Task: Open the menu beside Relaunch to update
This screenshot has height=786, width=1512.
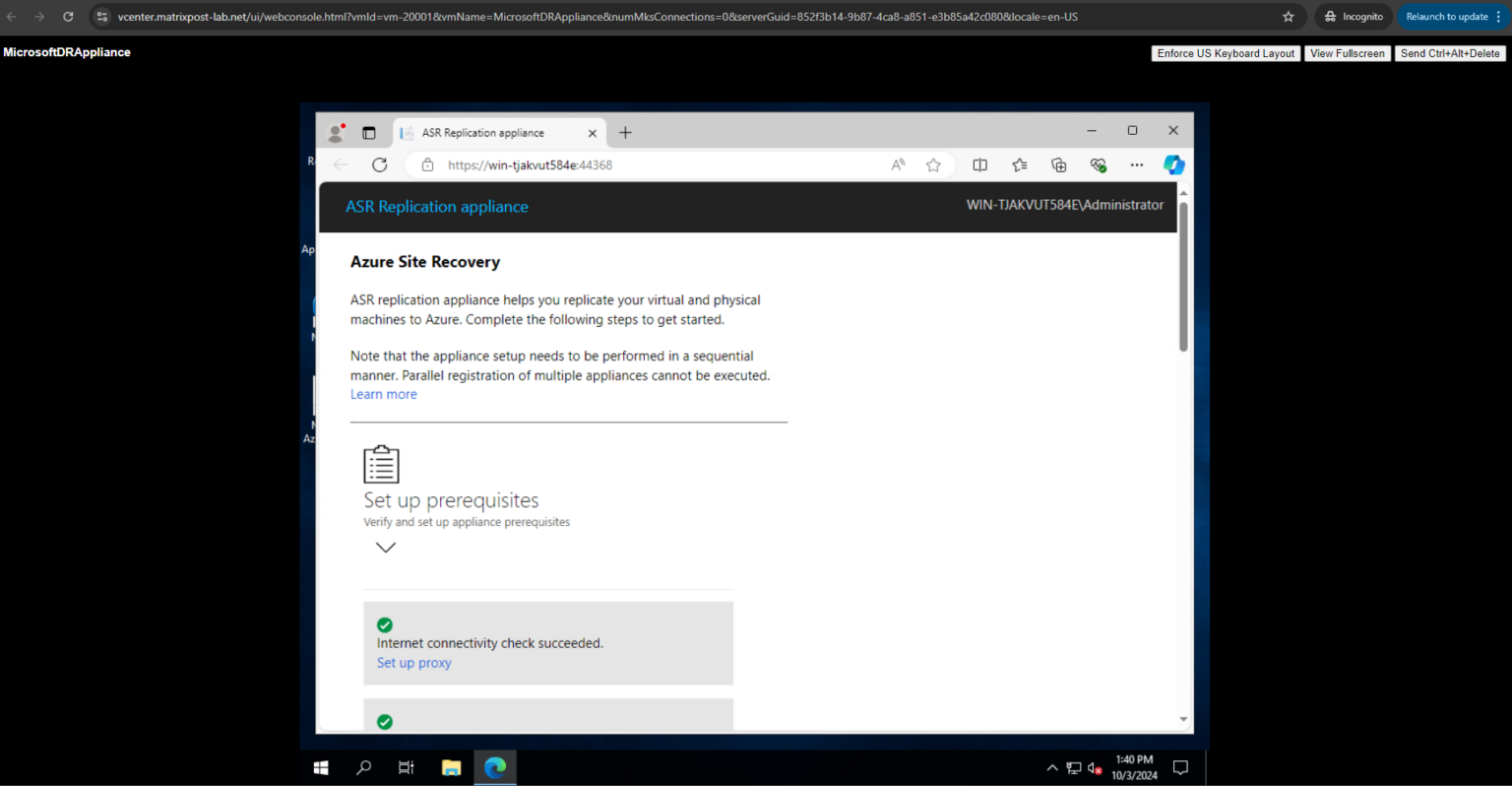Action: coord(1498,16)
